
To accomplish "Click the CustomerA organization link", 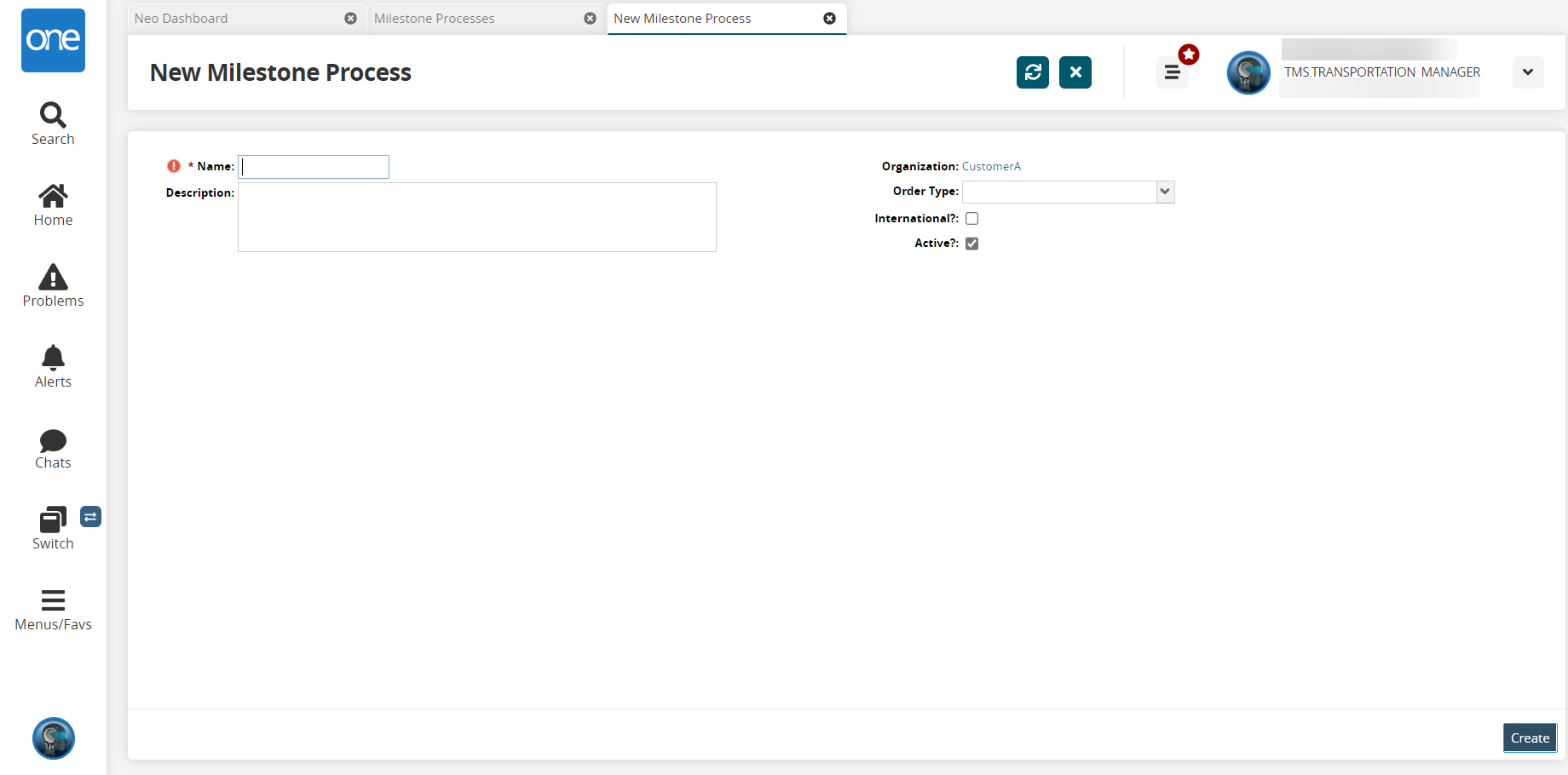I will pyautogui.click(x=991, y=166).
